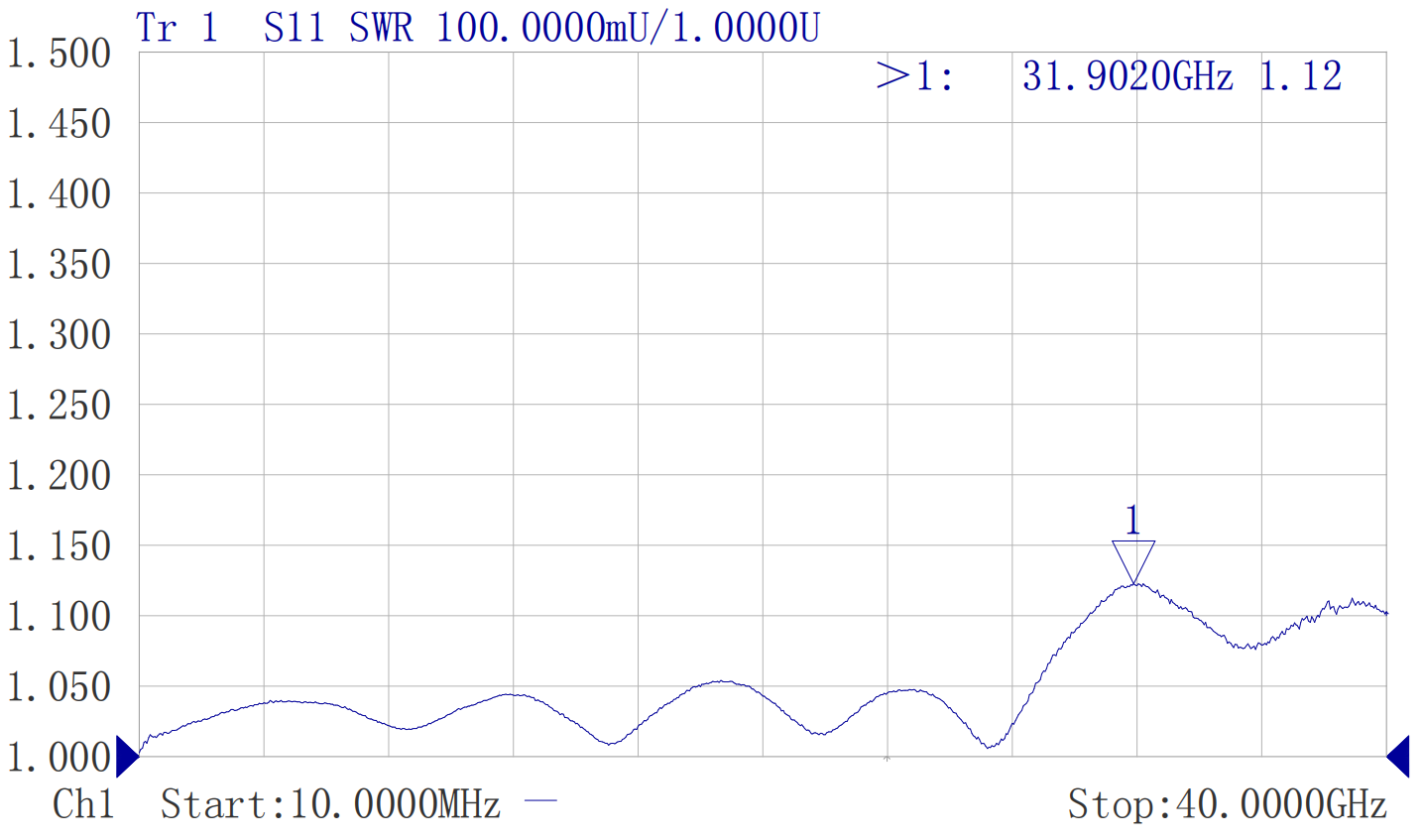Click the 1.000 bottom Y-axis label
1423x840 pixels.
[x=59, y=758]
